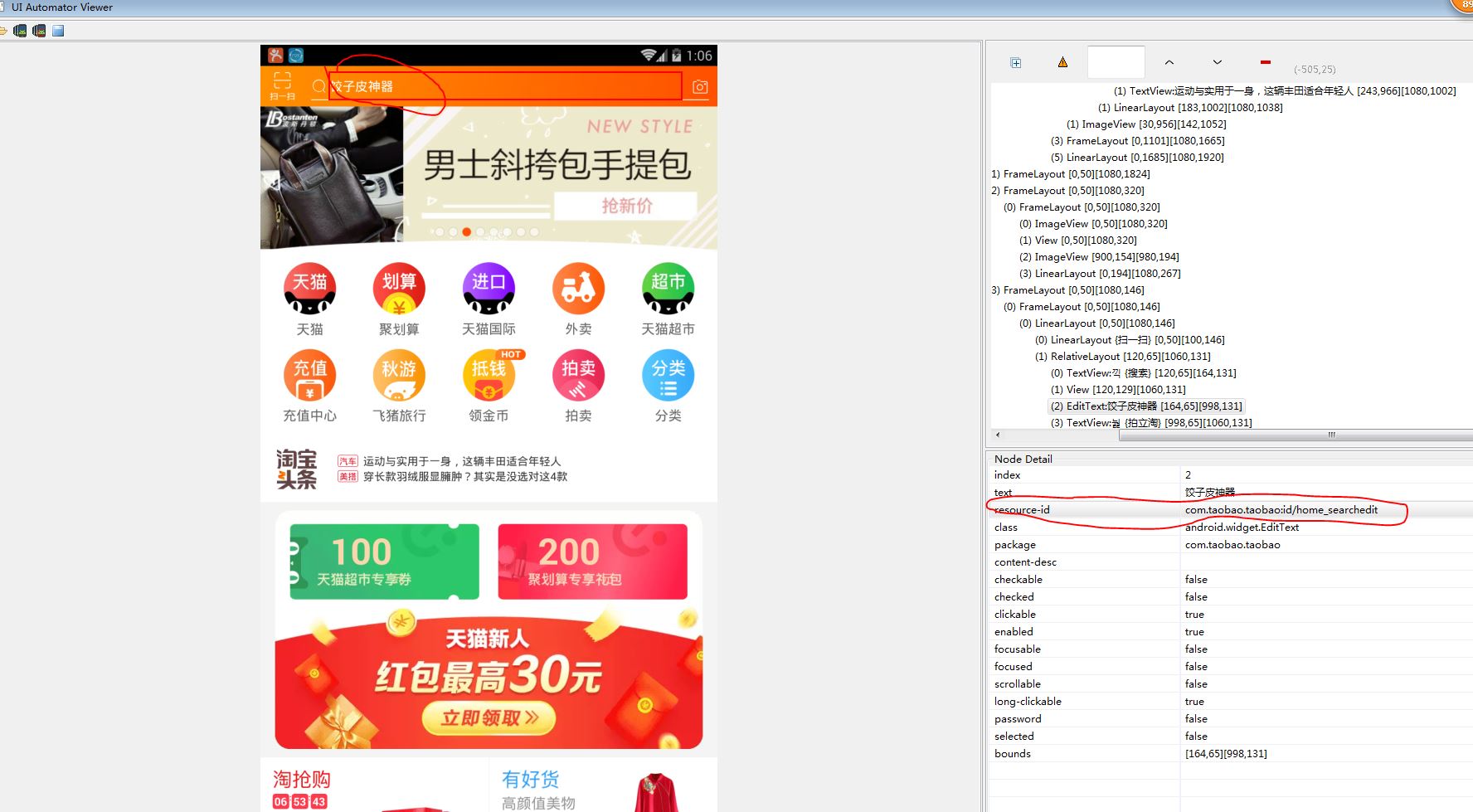Select the magnifier icon in Taobao search bar

coord(318,86)
